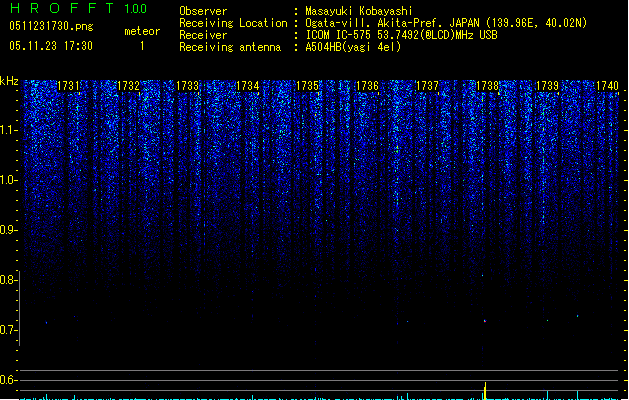This screenshot has height=400, width=629.
Task: Click the yellow signal peak spike at bottom
Action: pyautogui.click(x=485, y=391)
